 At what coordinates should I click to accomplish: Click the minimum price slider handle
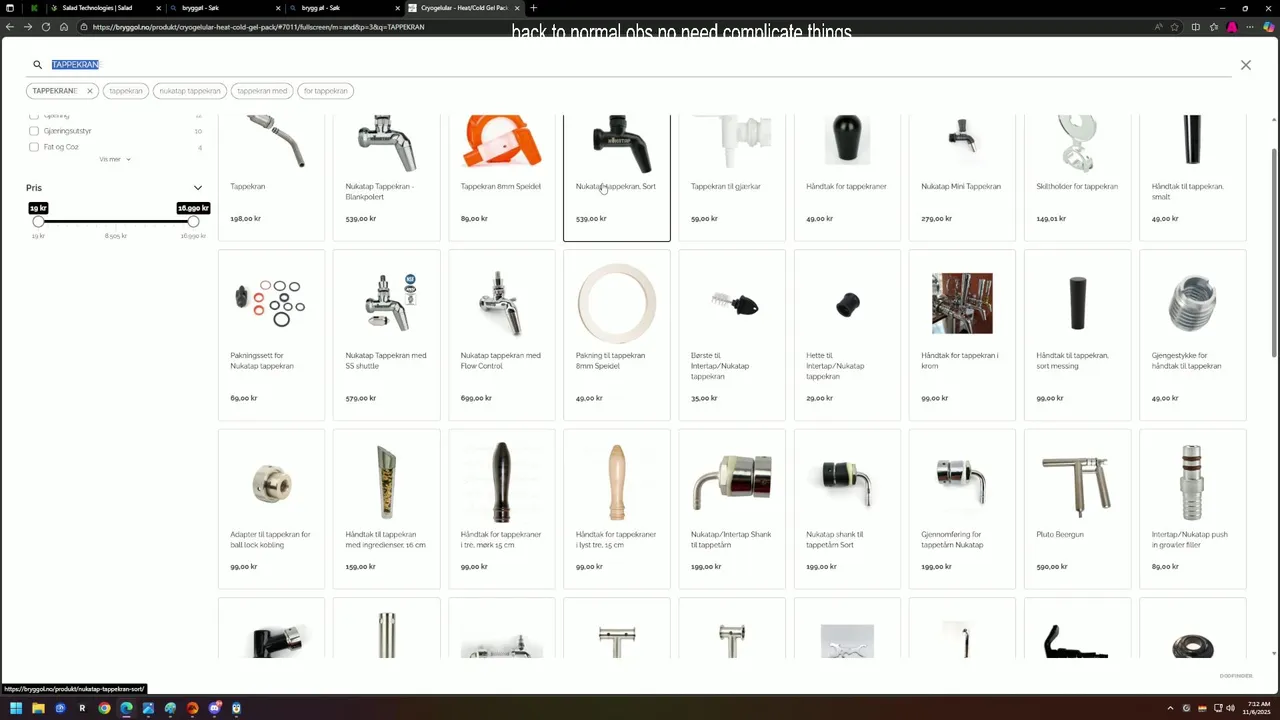pos(38,221)
